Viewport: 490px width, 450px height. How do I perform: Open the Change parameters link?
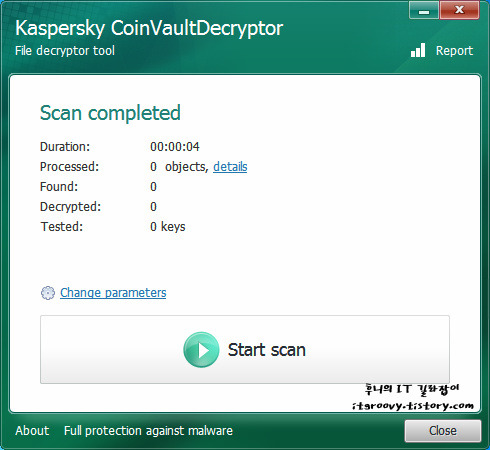point(113,293)
